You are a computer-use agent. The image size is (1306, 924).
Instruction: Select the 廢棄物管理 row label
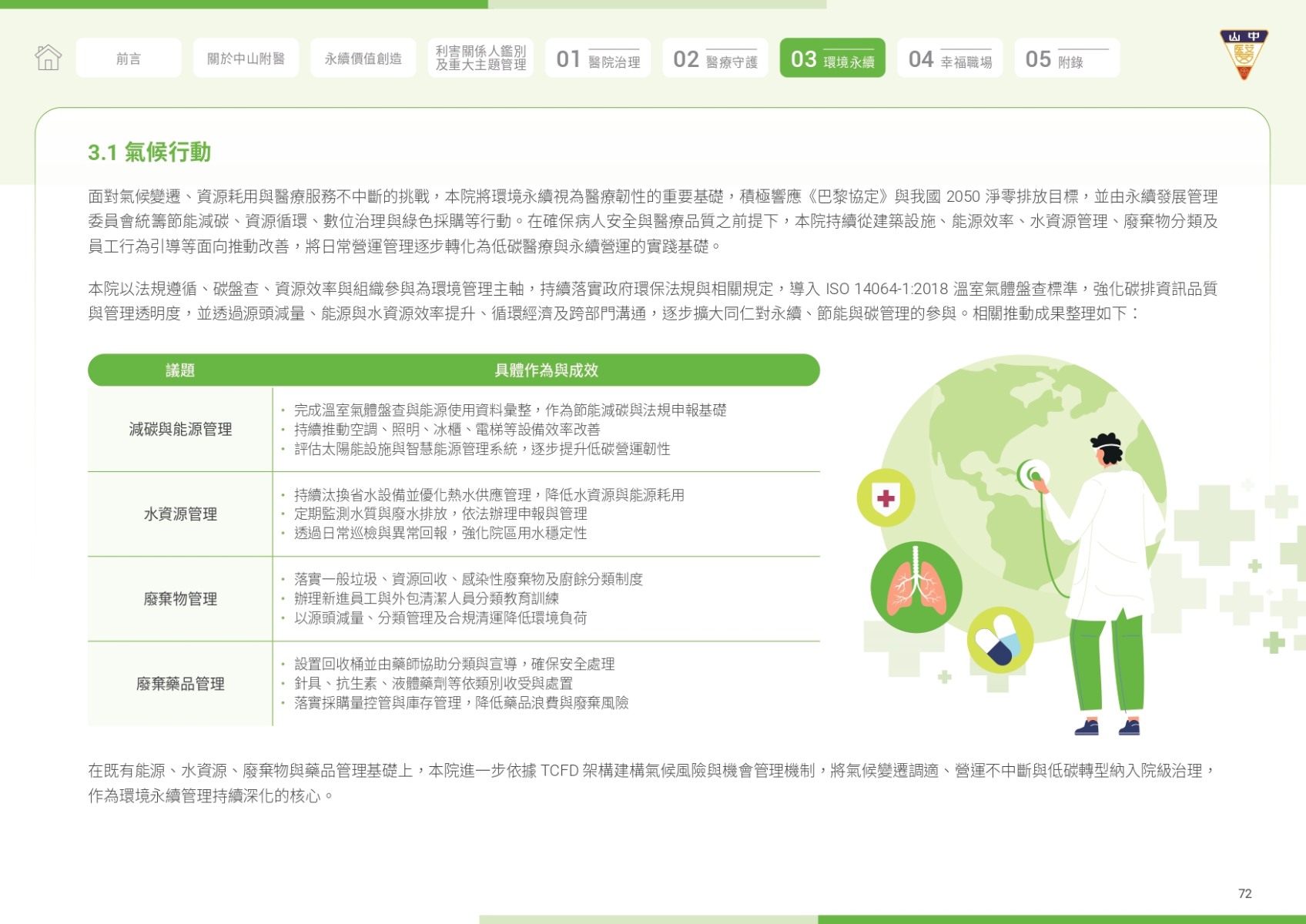pyautogui.click(x=180, y=599)
